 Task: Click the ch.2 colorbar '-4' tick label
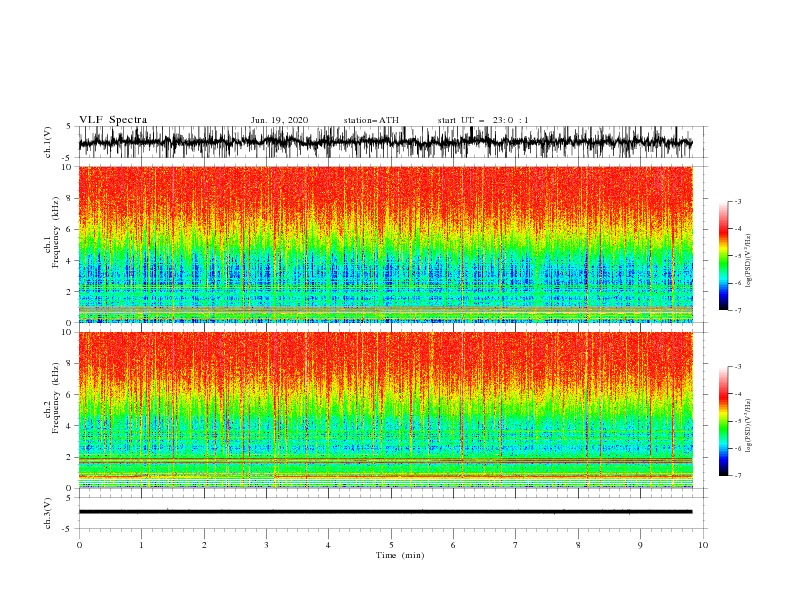point(738,394)
